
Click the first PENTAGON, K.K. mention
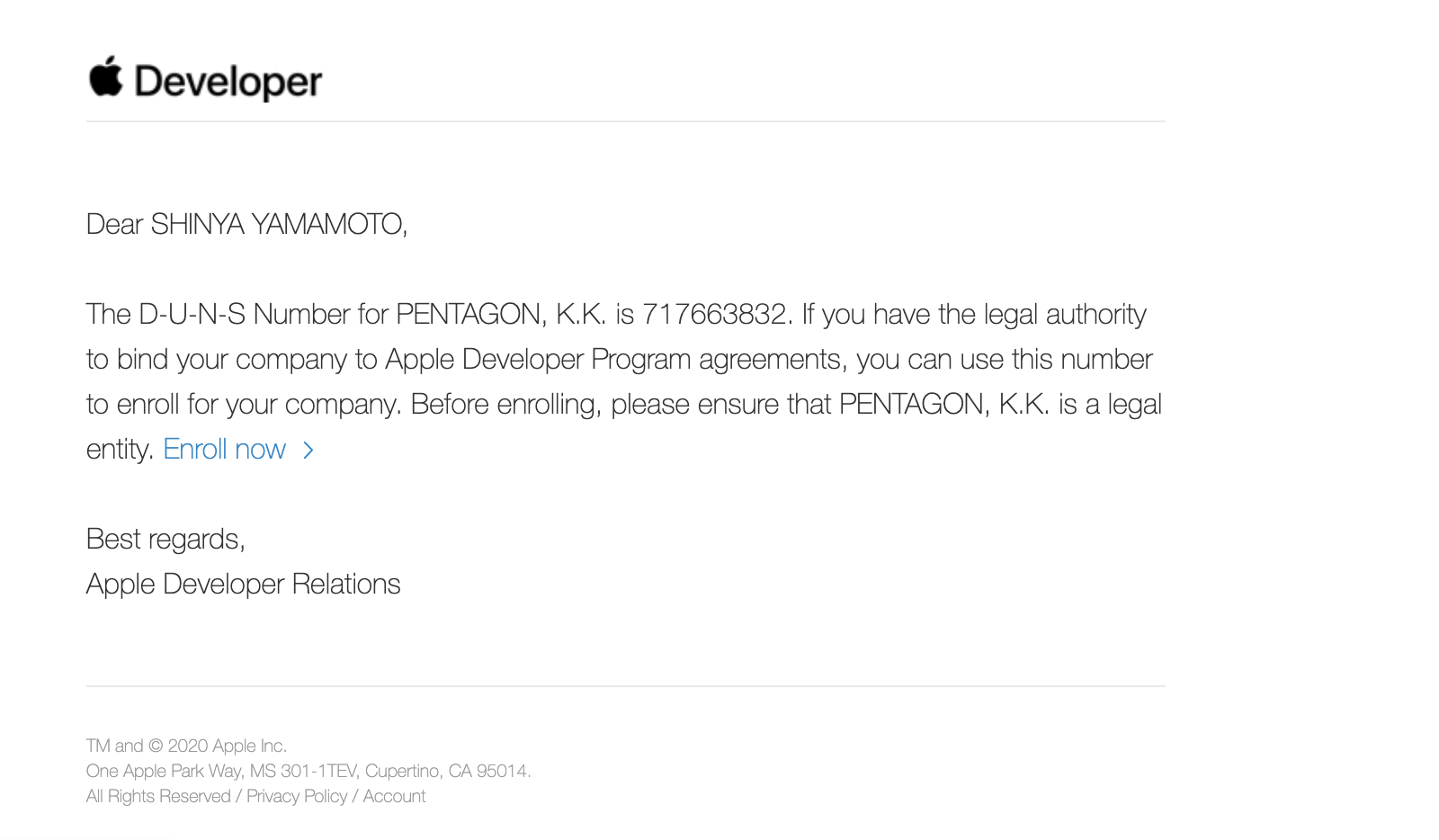(x=500, y=314)
